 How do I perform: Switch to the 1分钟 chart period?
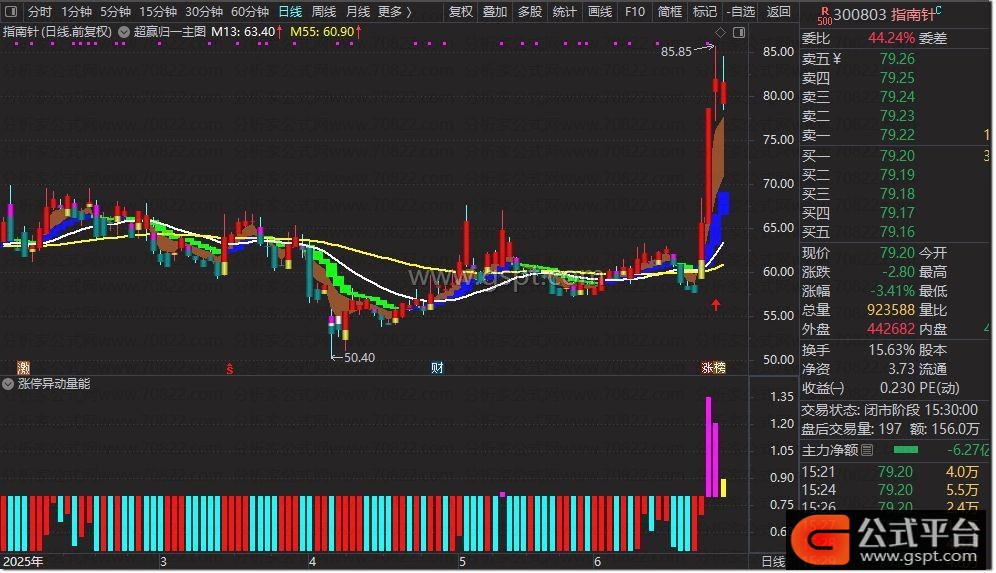76,11
